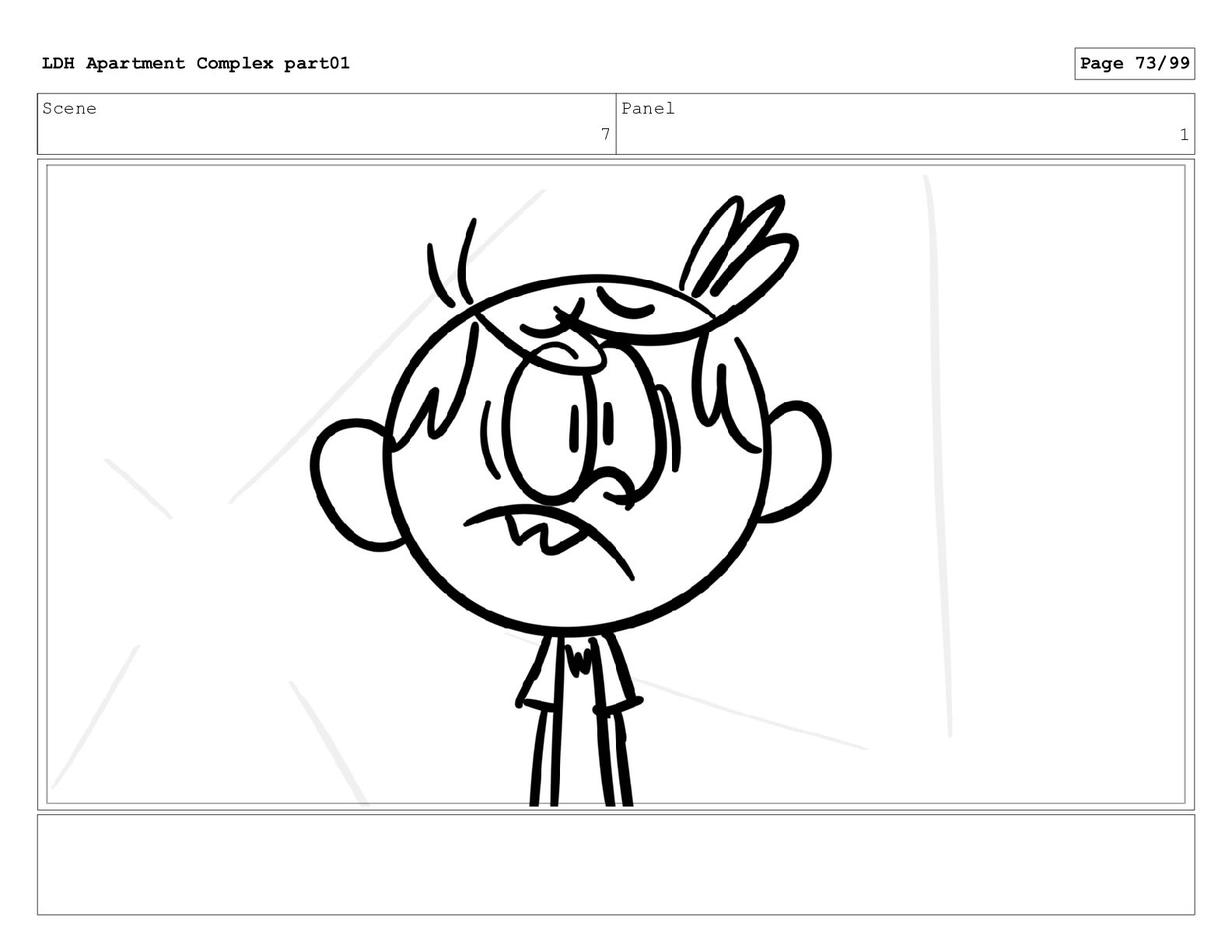Click the "Scene" header label
The height and width of the screenshot is (952, 1232).
70,109
